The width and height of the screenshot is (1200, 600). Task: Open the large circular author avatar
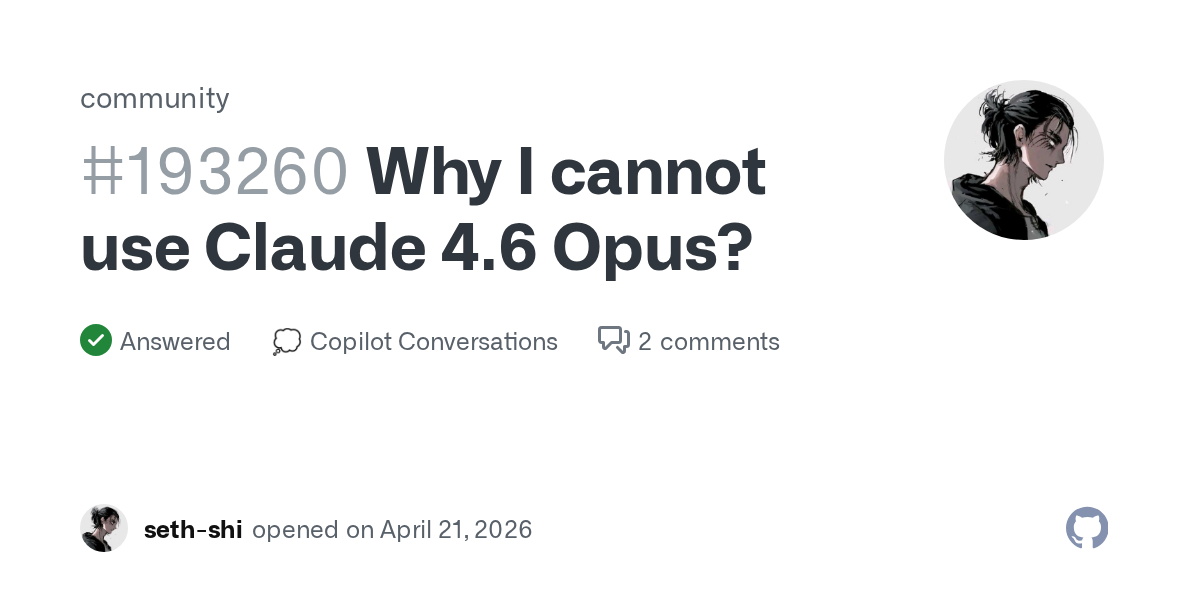coord(1023,160)
